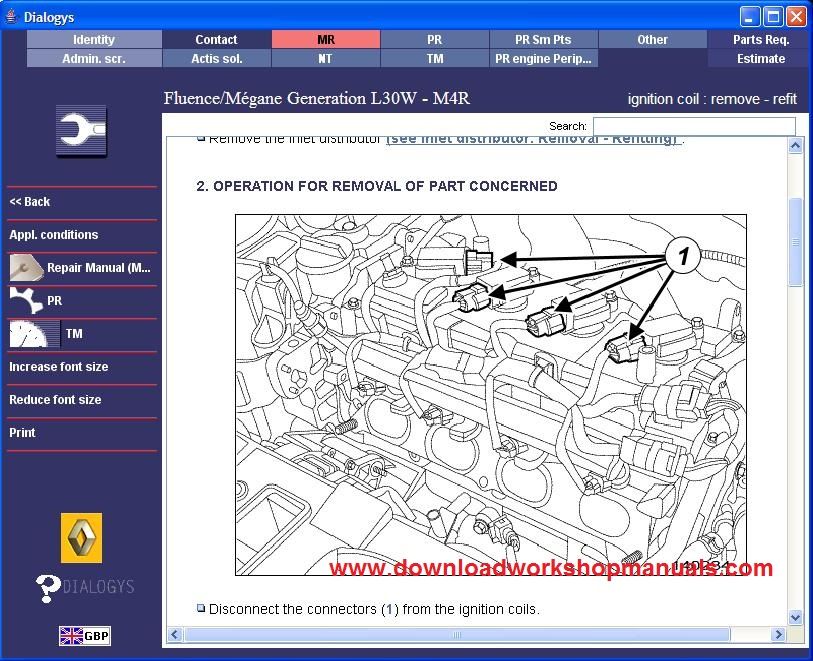Open the PR Sm Pts tab
The width and height of the screenshot is (813, 661).
[x=543, y=39]
